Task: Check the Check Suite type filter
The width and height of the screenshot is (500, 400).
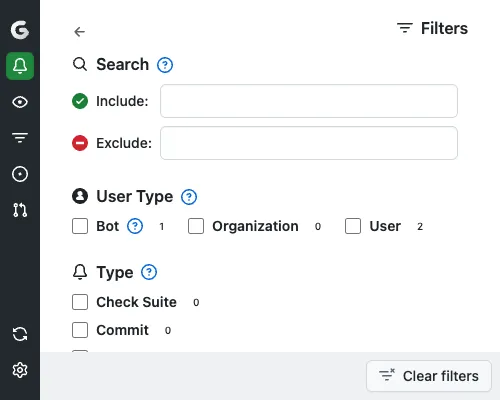Action: (80, 302)
